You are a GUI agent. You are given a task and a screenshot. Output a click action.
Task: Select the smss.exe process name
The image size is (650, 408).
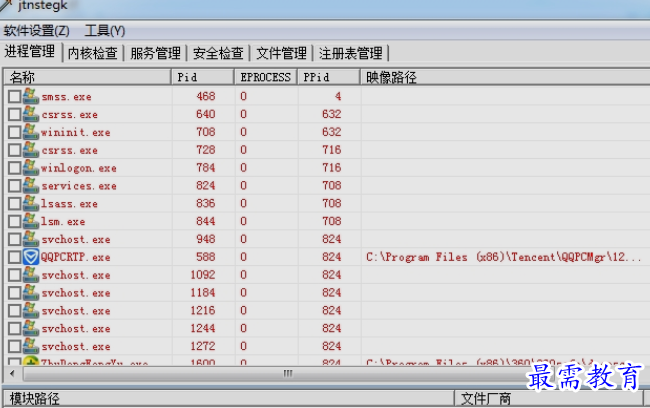point(66,97)
